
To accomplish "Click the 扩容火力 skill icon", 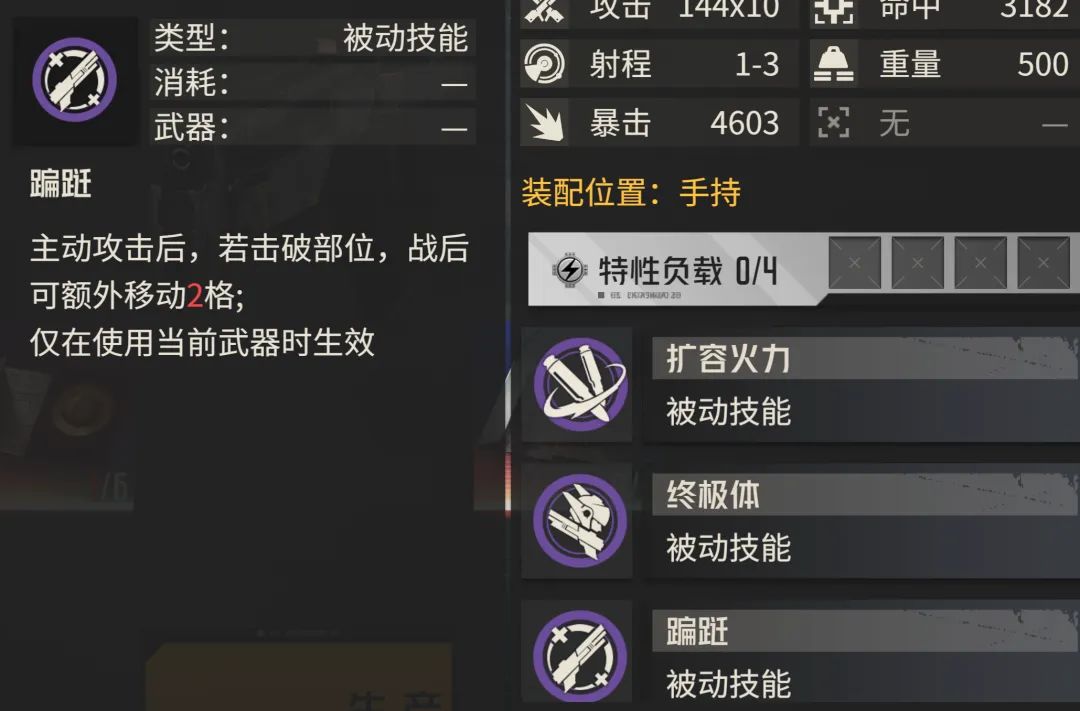I will pyautogui.click(x=580, y=384).
